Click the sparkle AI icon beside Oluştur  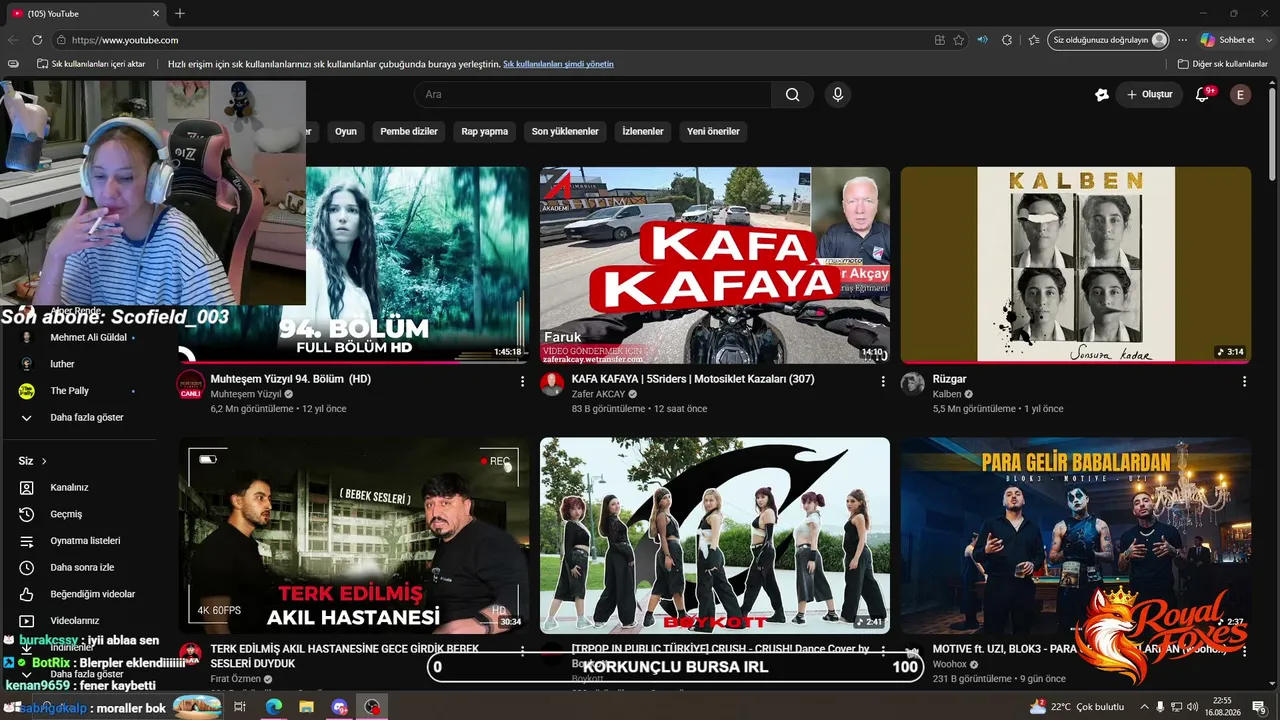point(1101,95)
